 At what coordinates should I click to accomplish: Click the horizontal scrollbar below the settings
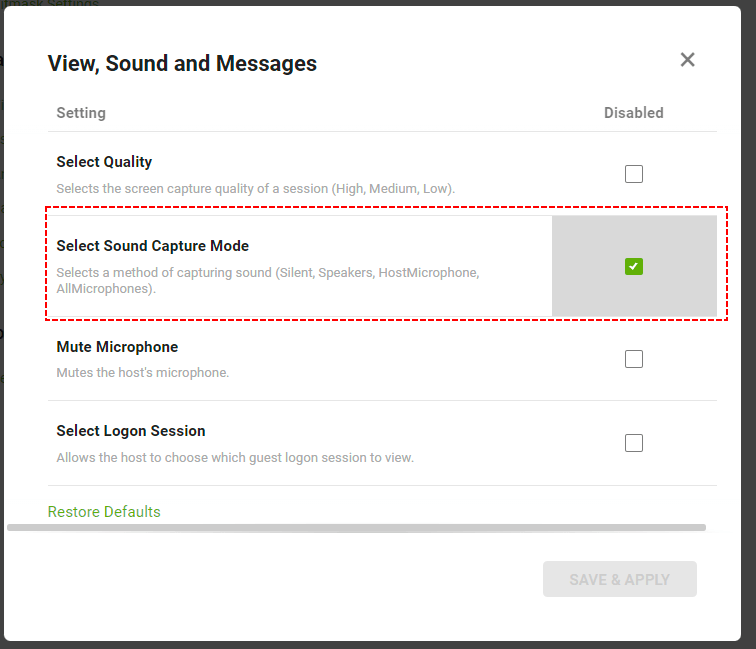pos(356,527)
